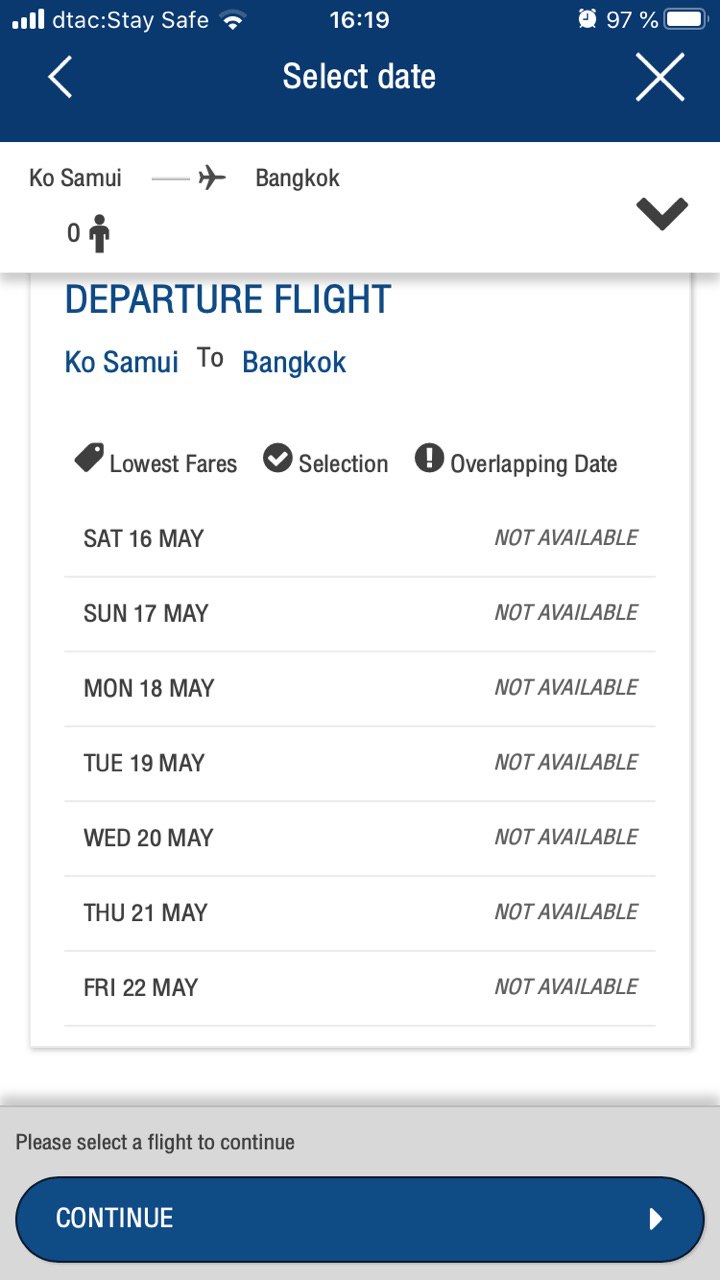
Task: Pick TUE 19 MAY date row
Action: click(360, 764)
